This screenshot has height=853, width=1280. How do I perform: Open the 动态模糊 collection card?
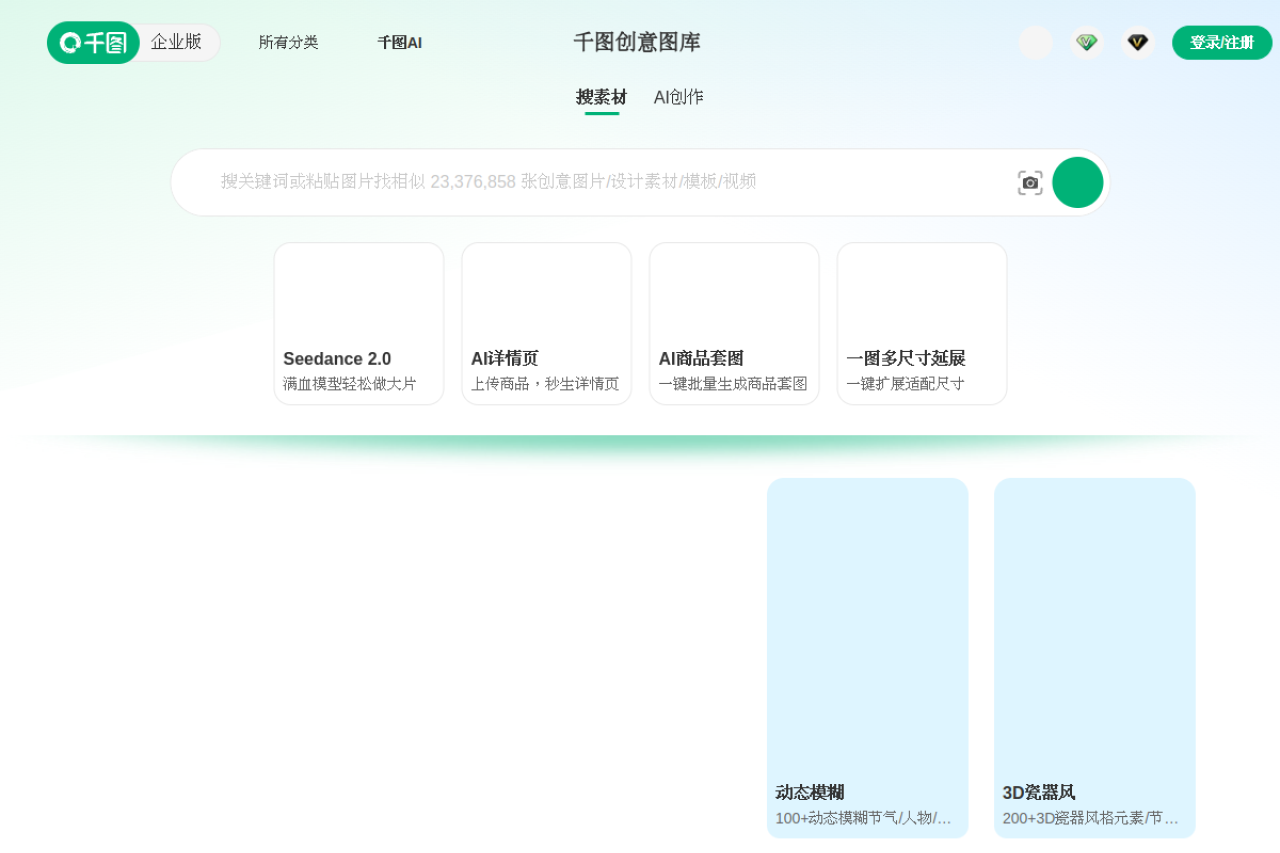pyautogui.click(x=867, y=657)
